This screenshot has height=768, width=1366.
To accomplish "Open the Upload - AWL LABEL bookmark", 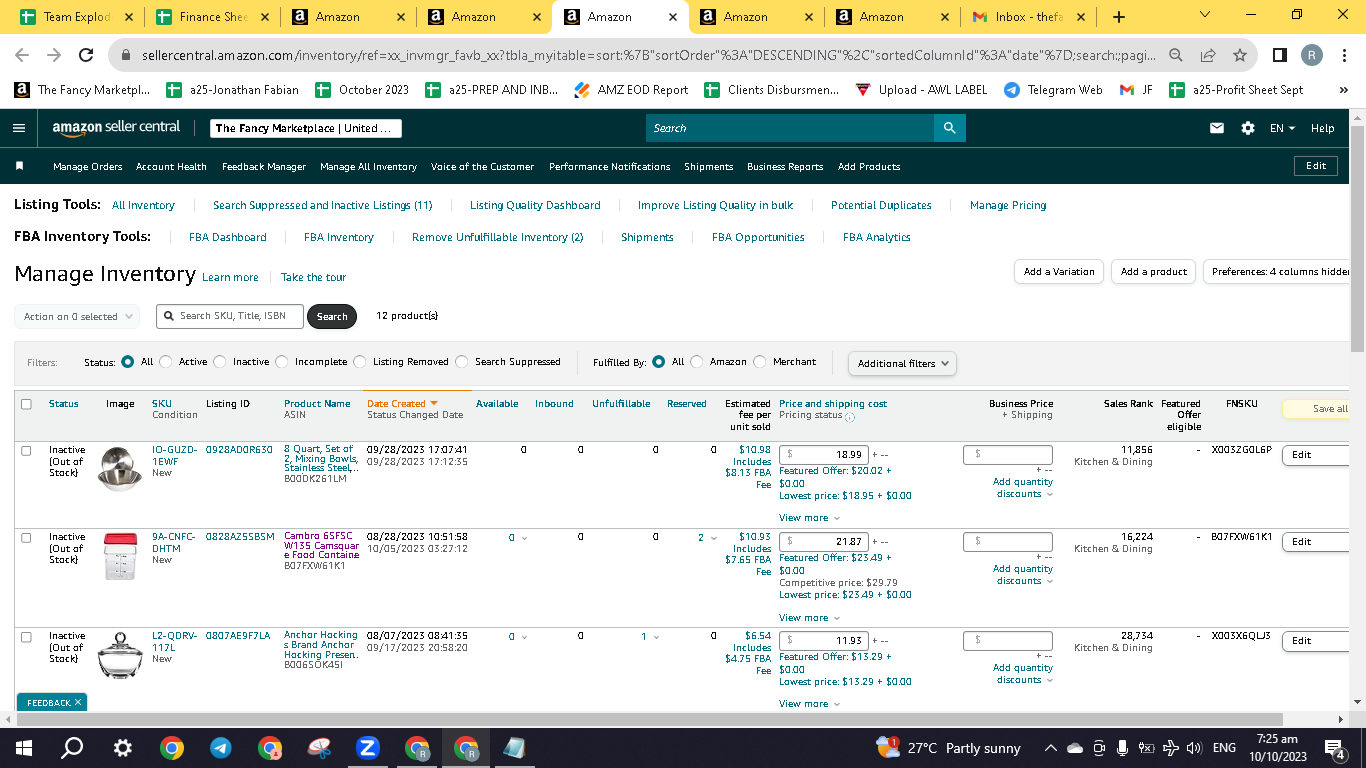I will coord(922,90).
